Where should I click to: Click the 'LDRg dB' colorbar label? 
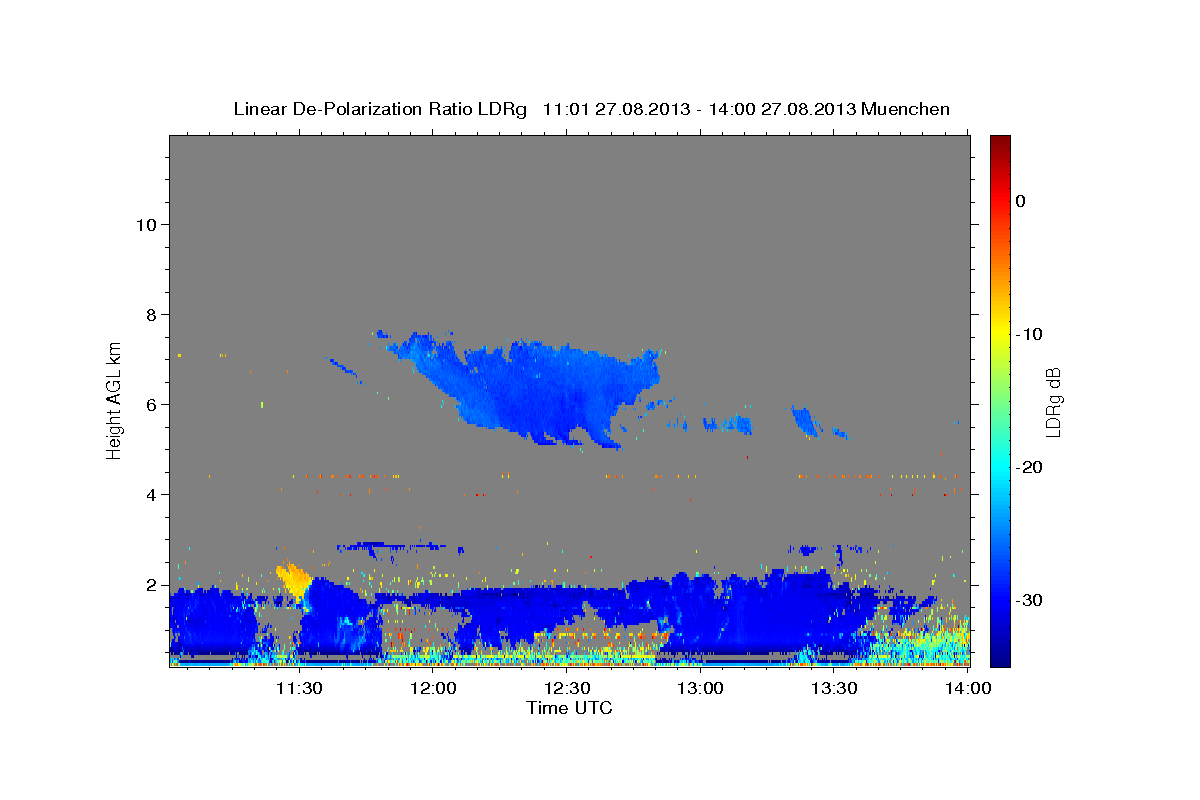pyautogui.click(x=1053, y=402)
